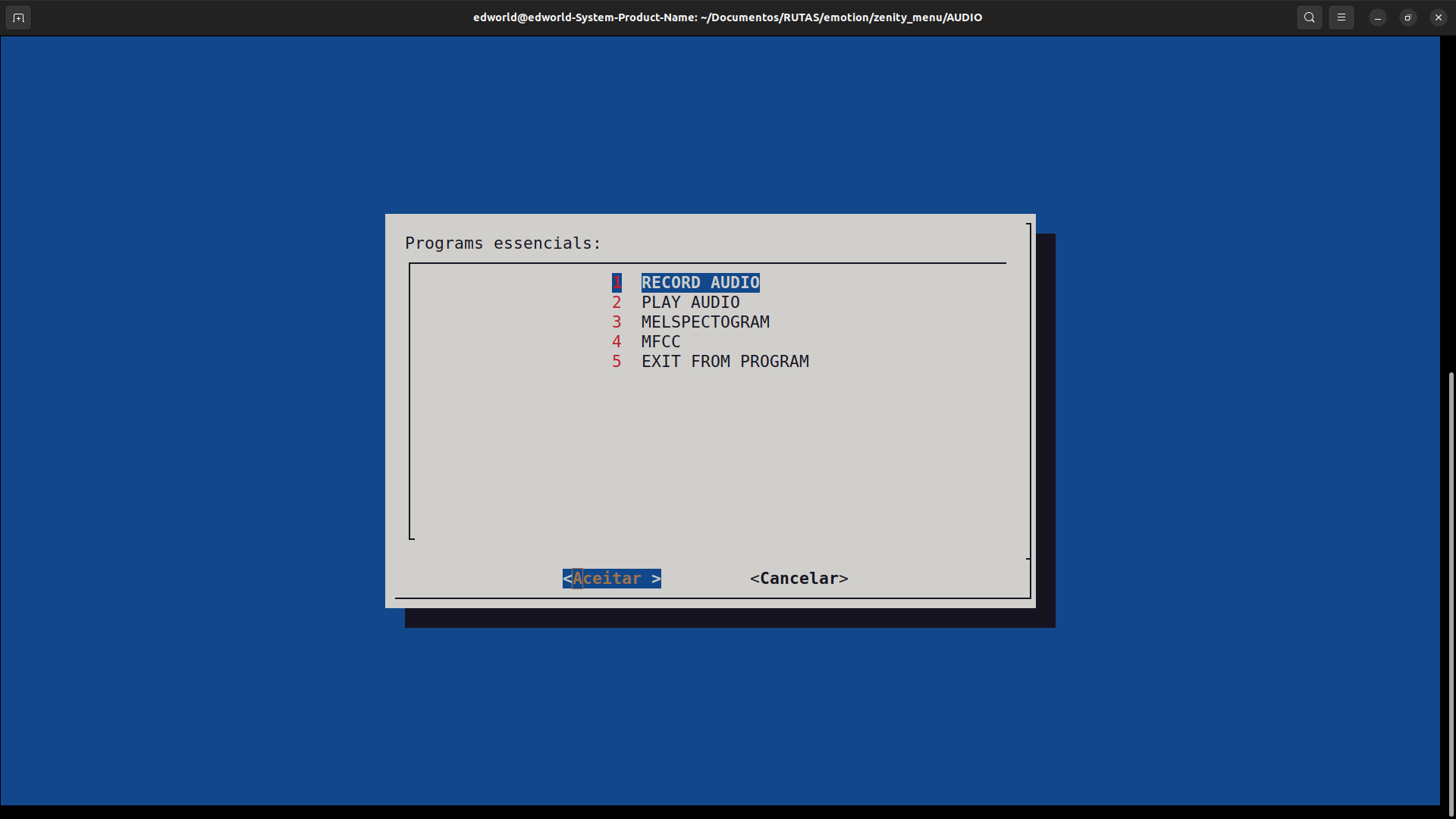Viewport: 1456px width, 819px height.
Task: Restore down the terminal window
Action: tap(1407, 17)
